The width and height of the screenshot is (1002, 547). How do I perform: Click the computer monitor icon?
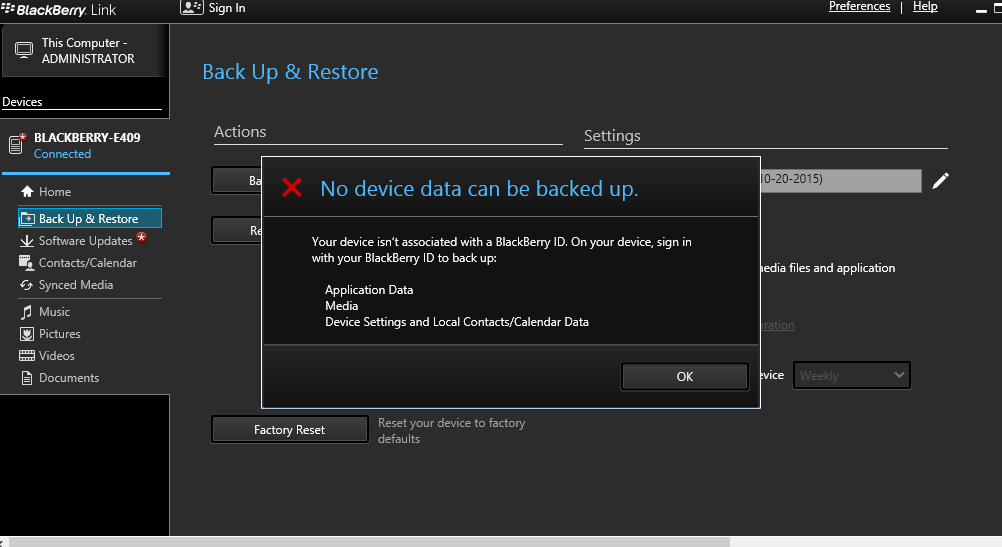[x=24, y=50]
